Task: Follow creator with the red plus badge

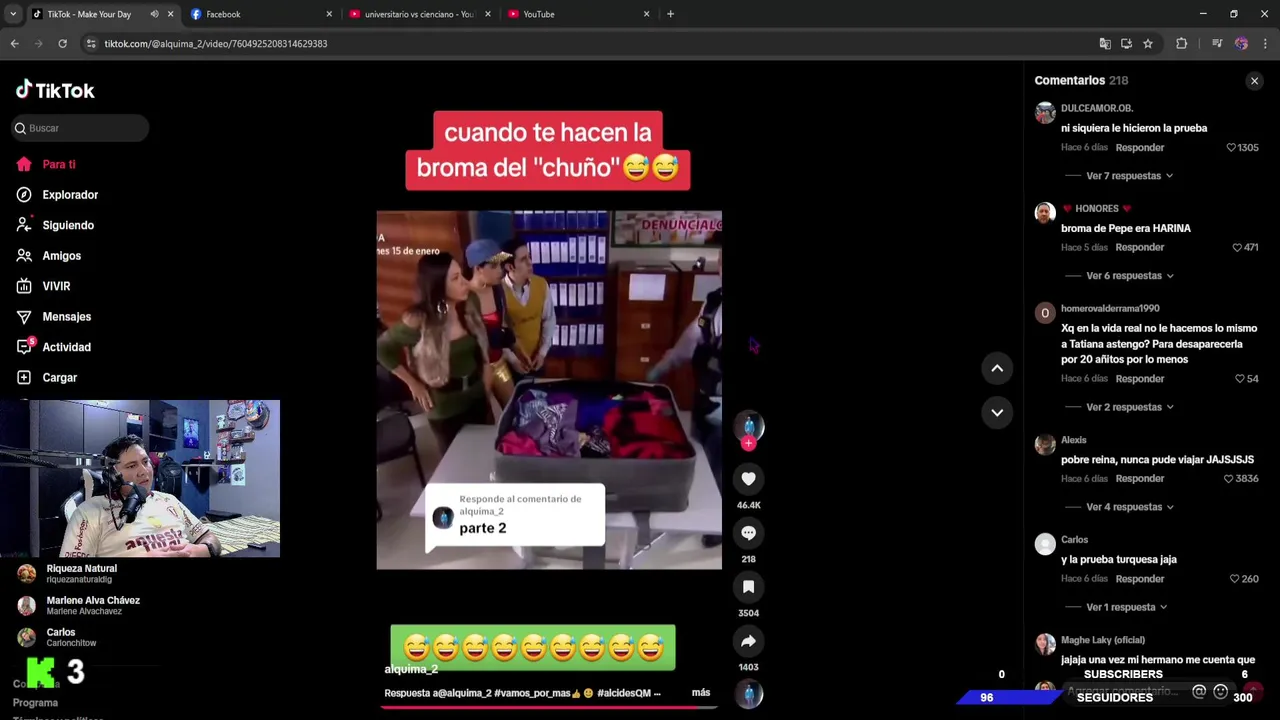Action: click(x=748, y=443)
